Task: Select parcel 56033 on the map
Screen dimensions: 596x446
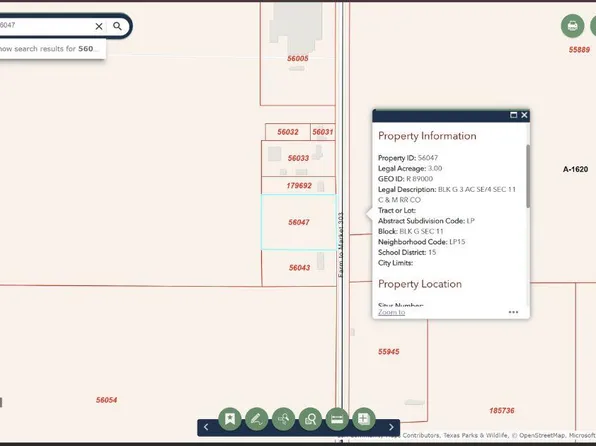Action: 298,158
